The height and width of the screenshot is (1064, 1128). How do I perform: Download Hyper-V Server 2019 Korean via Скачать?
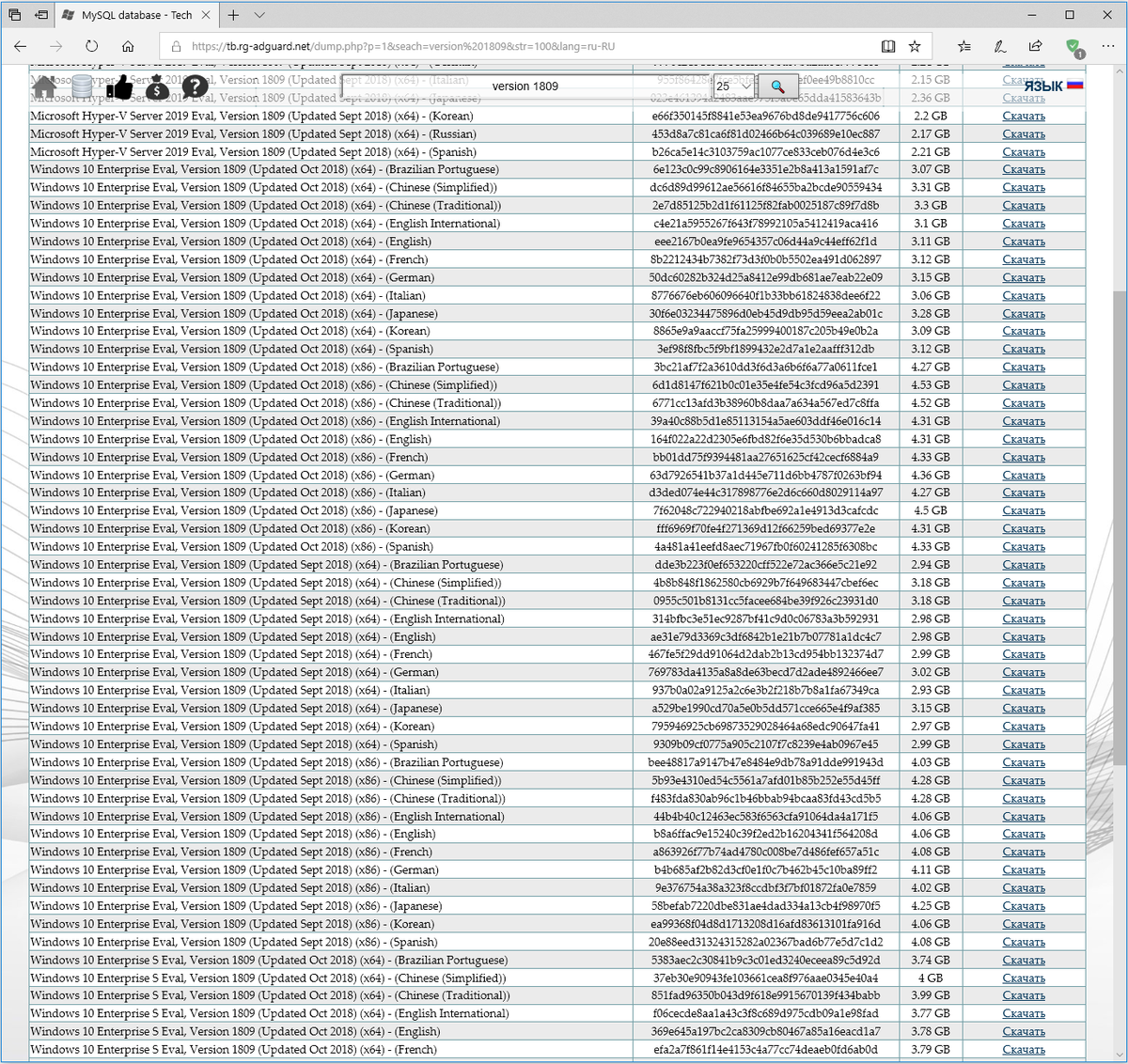coord(1024,117)
